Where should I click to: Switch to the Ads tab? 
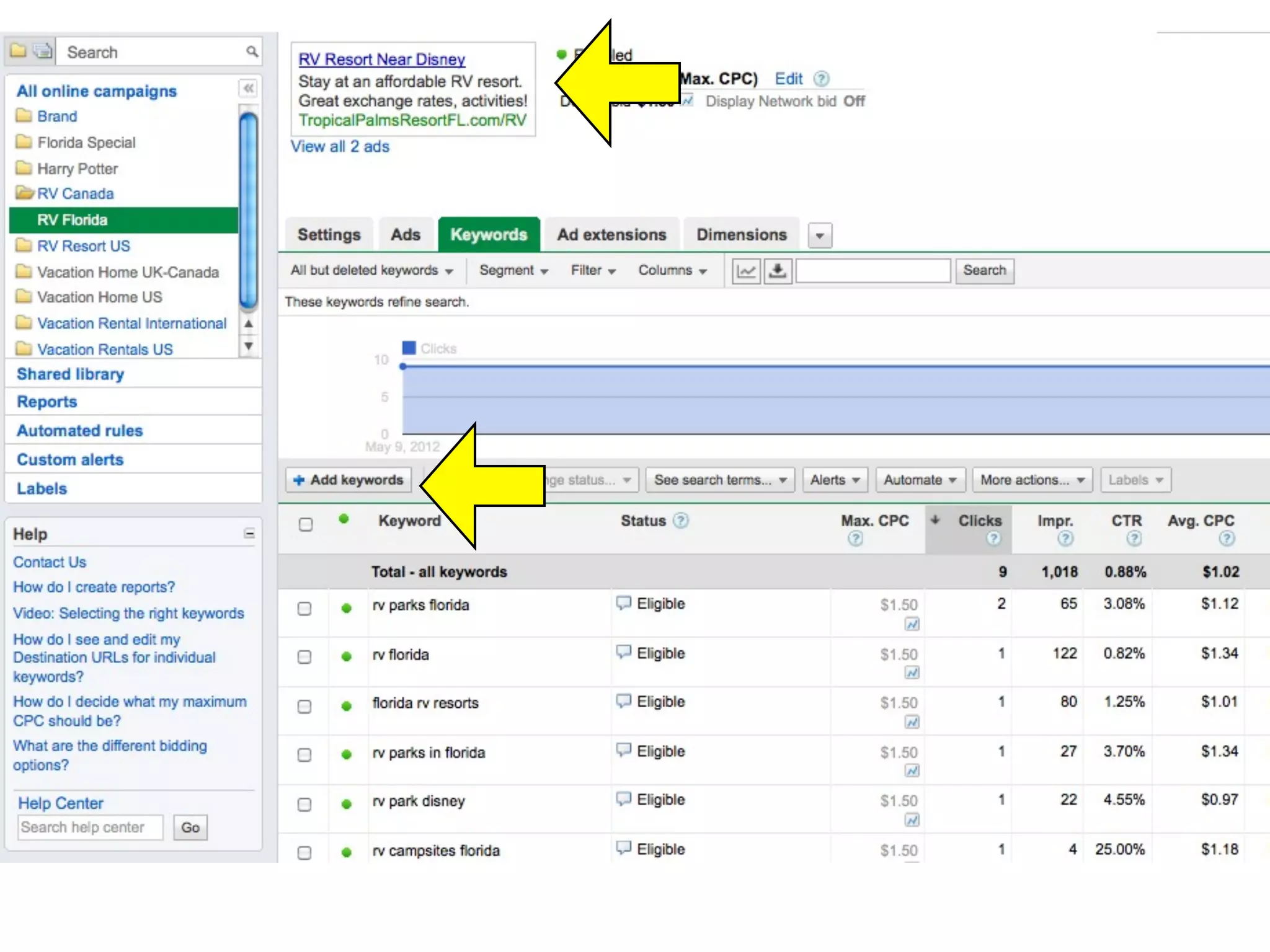click(406, 235)
